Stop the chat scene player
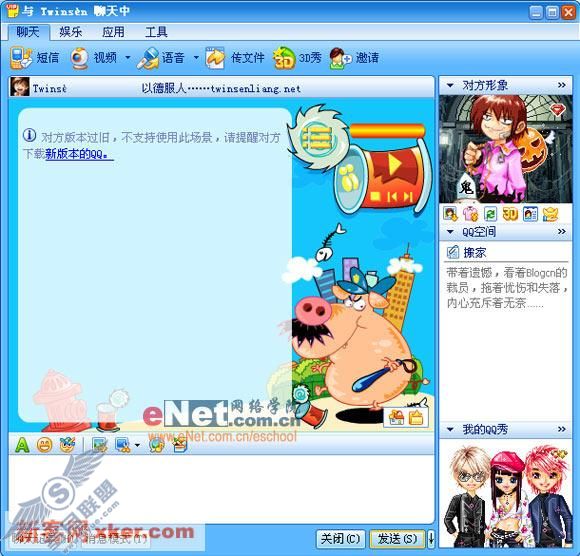This screenshot has width=580, height=556. point(375,196)
